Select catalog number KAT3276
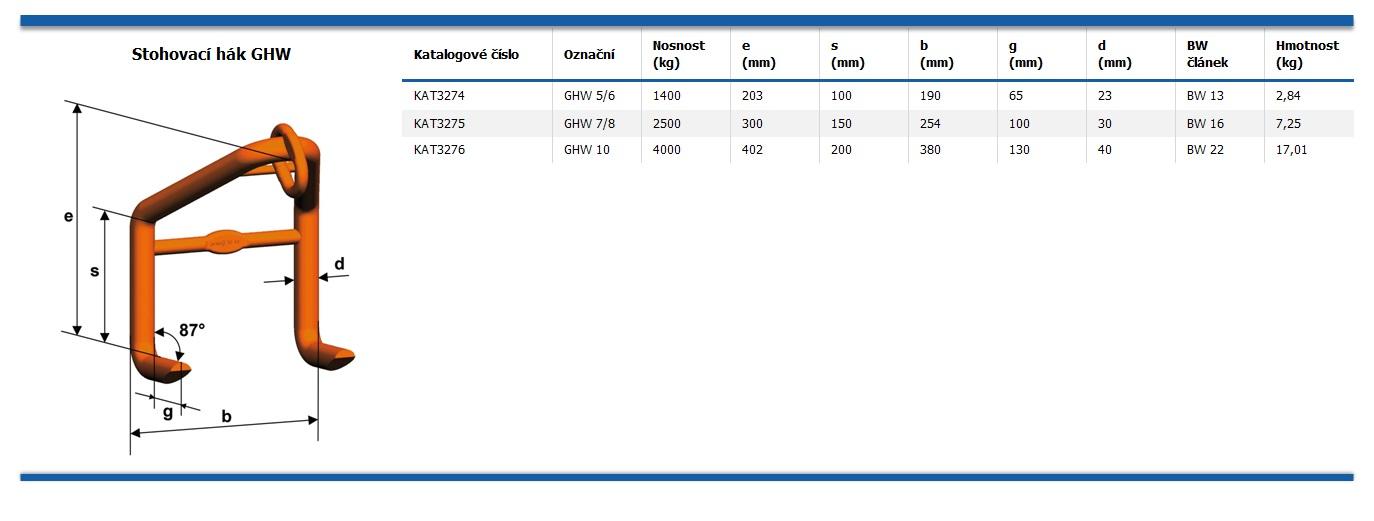This screenshot has width=1374, height=521. pyautogui.click(x=439, y=150)
